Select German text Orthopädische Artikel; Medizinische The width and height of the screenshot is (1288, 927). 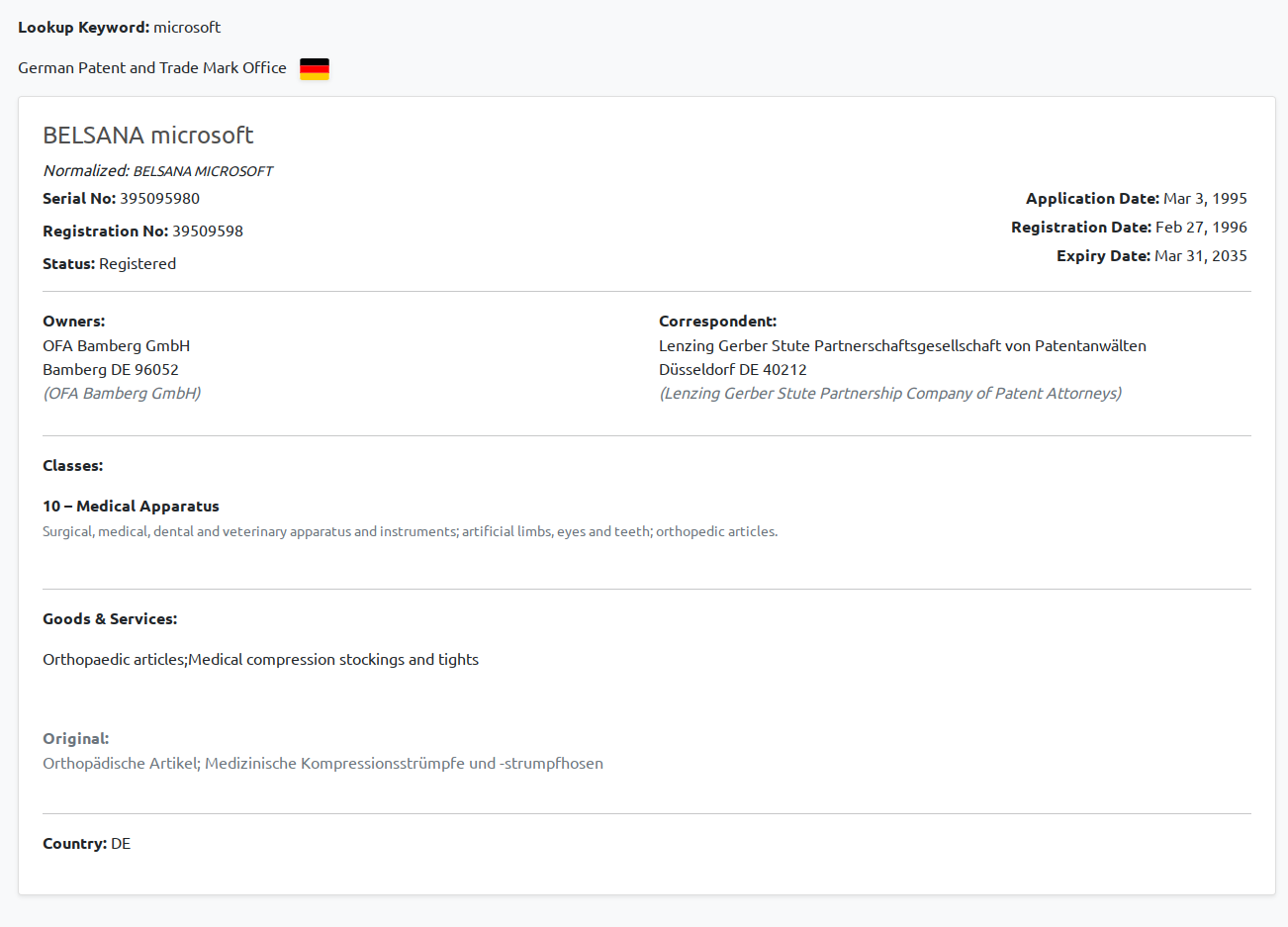click(x=322, y=763)
